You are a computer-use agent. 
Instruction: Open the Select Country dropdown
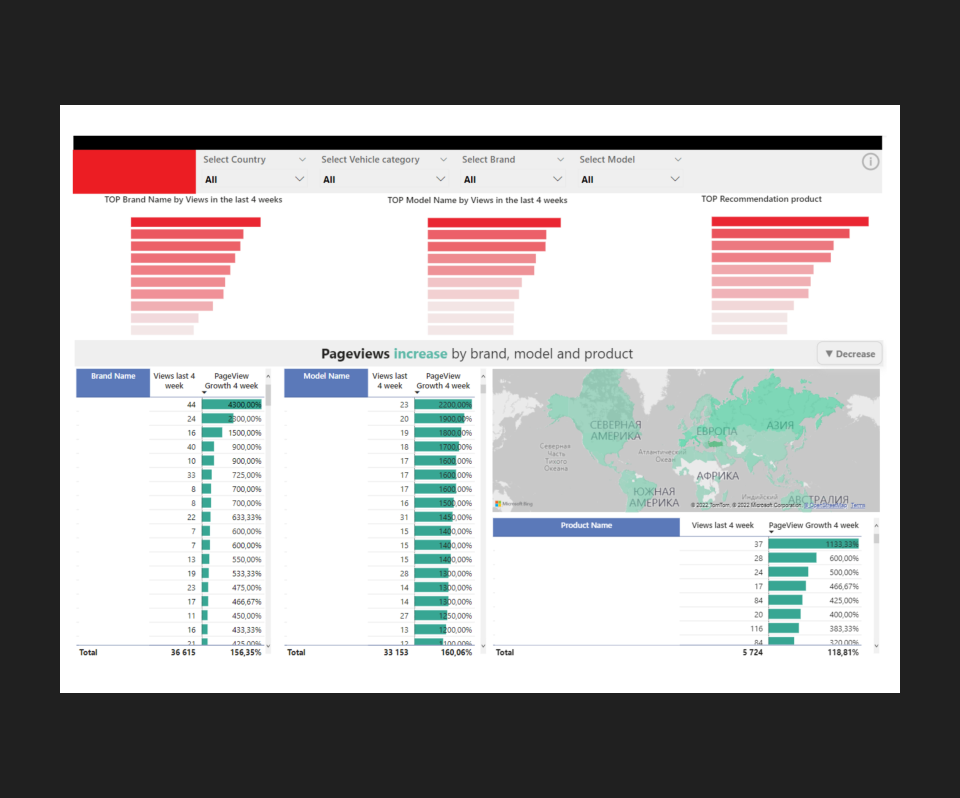(298, 180)
